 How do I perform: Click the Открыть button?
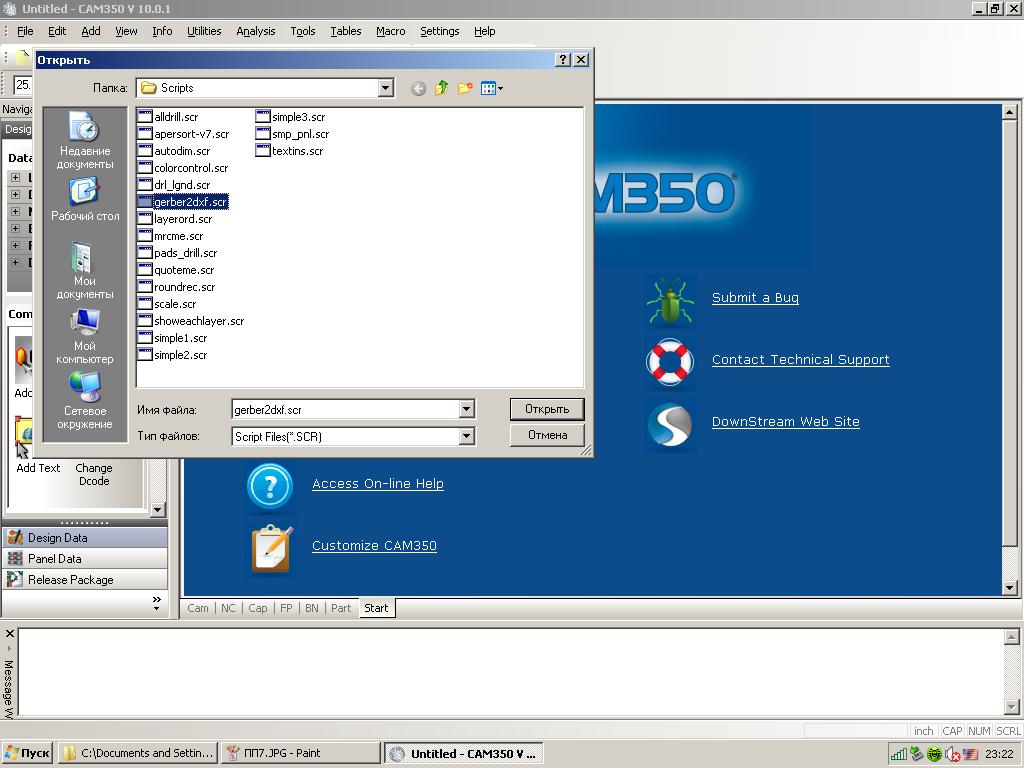[547, 409]
